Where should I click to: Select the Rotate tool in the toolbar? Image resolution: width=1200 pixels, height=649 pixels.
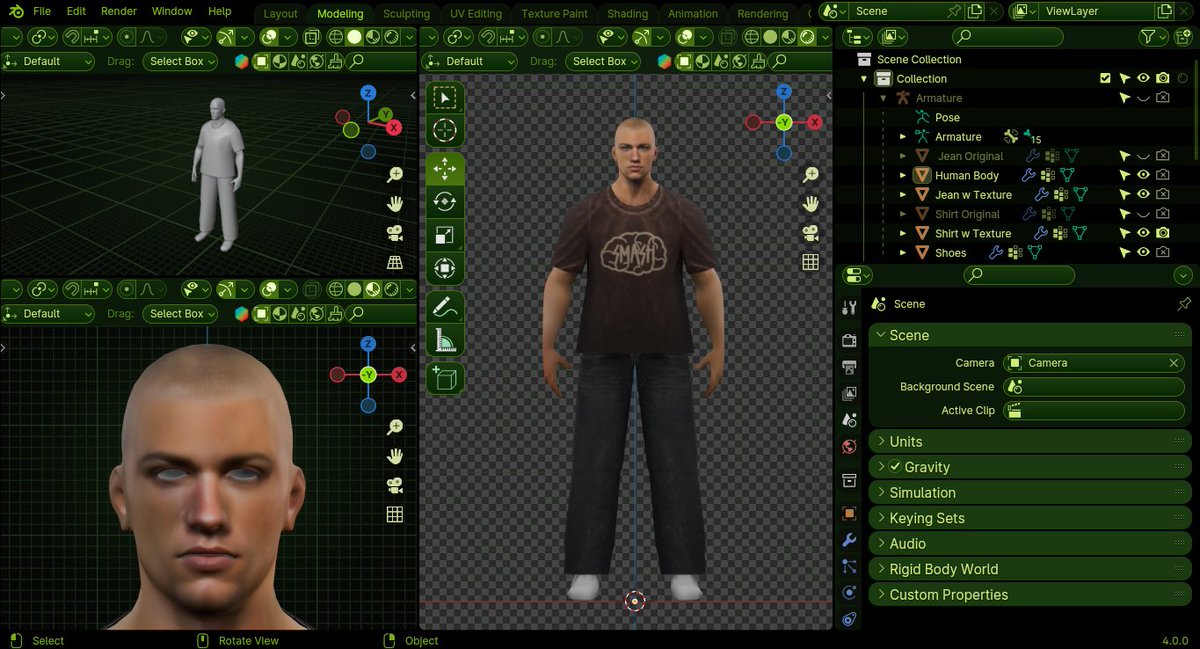pos(445,201)
